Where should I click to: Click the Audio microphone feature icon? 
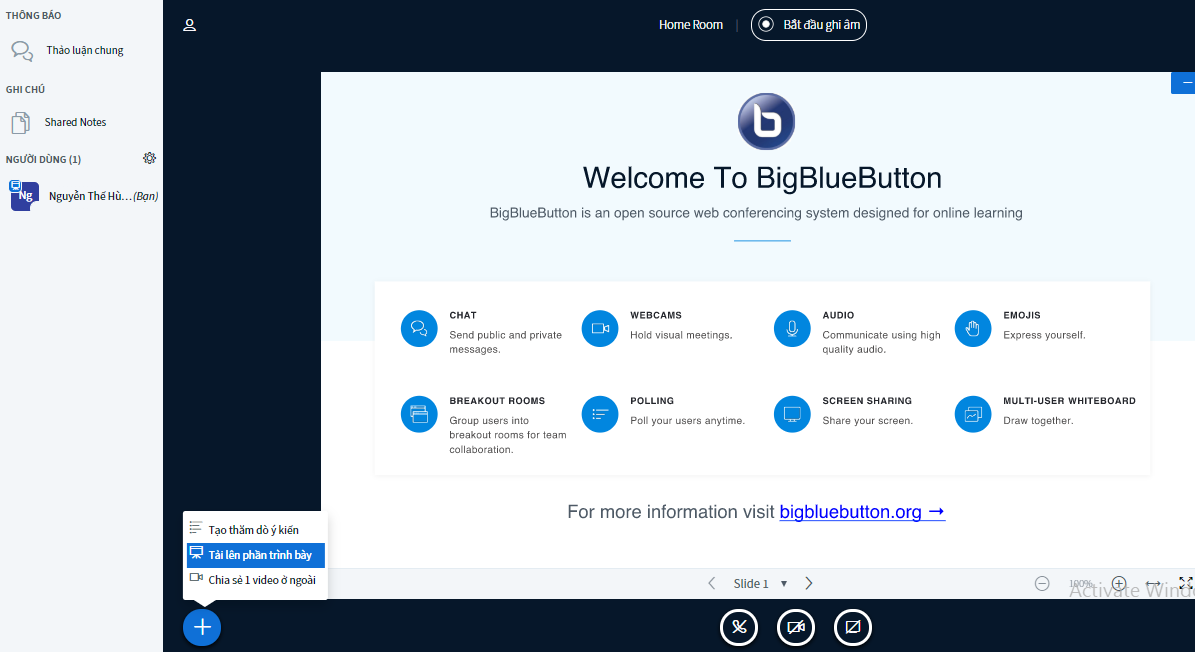coord(792,328)
